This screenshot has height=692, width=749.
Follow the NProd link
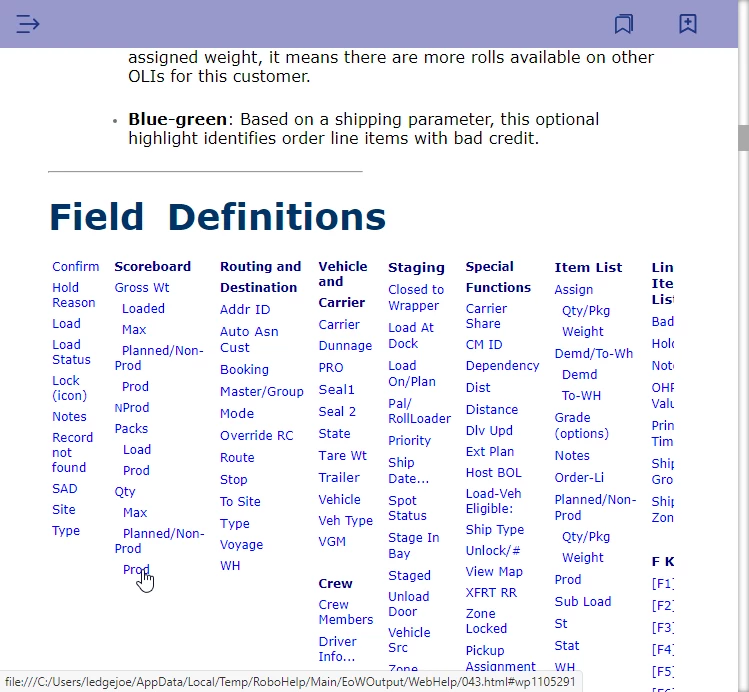click(132, 407)
